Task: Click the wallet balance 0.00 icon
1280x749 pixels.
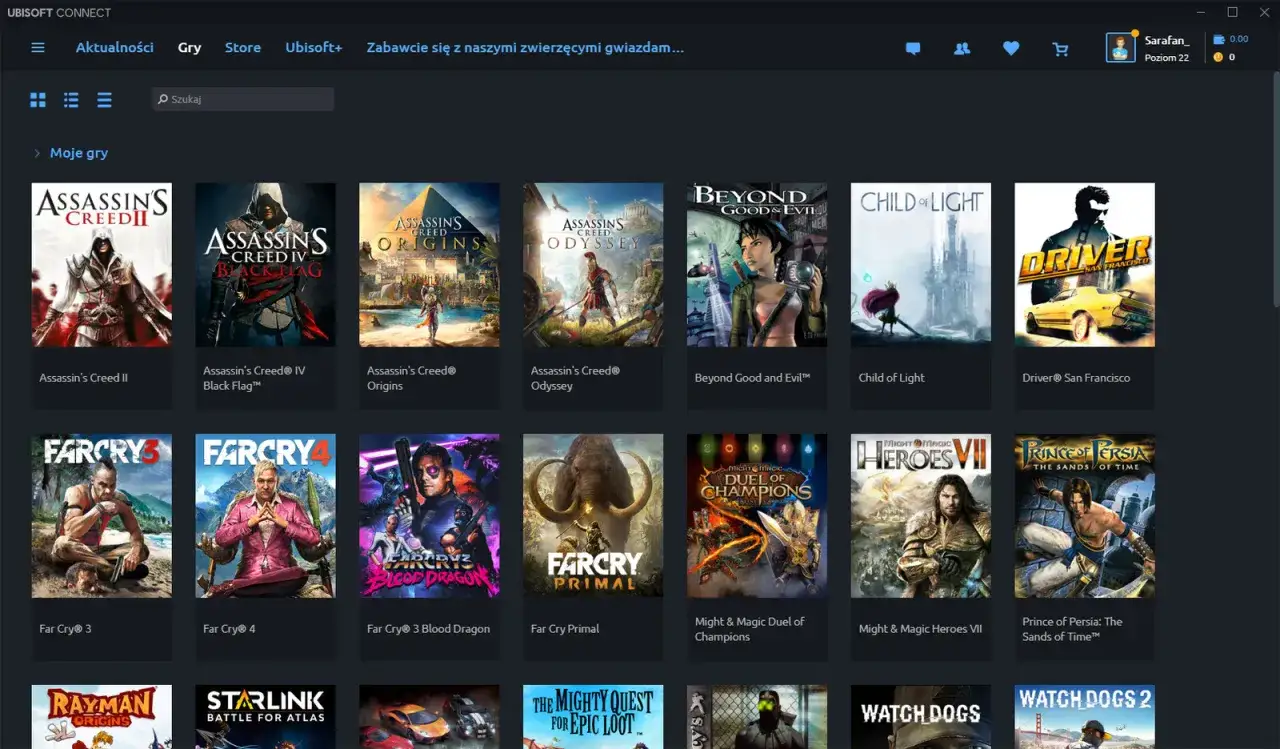Action: point(1218,39)
